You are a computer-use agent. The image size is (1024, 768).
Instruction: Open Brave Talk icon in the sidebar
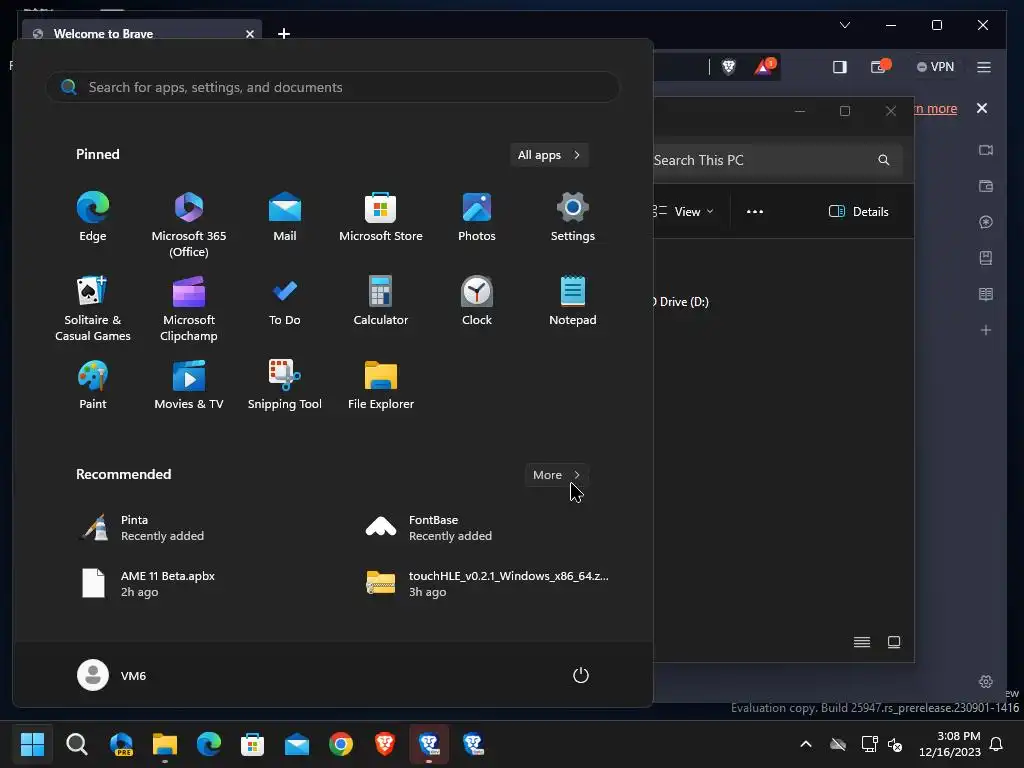tap(985, 150)
